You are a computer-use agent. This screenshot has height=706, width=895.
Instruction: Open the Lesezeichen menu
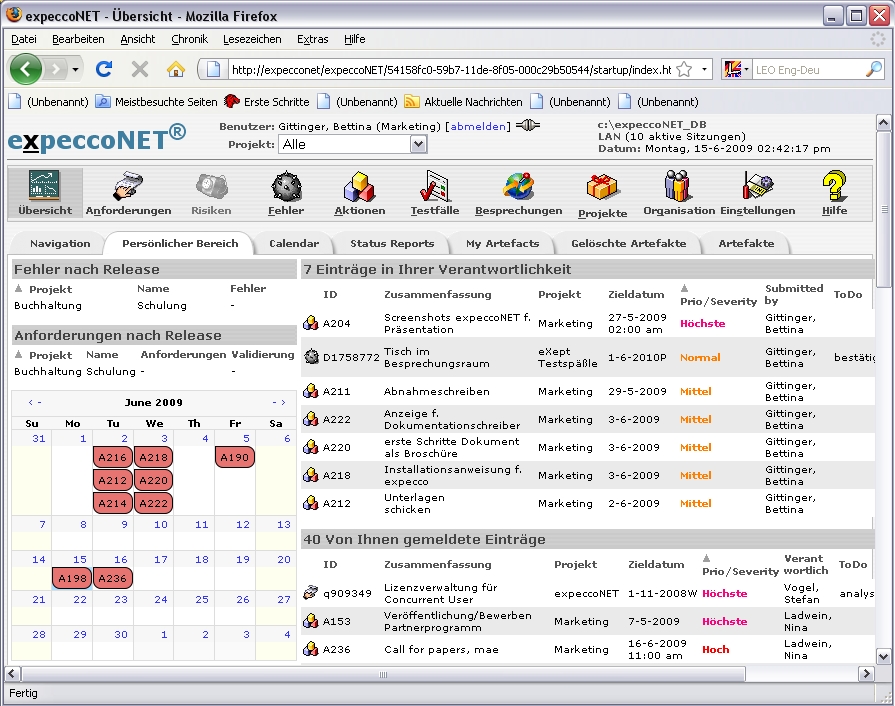pos(252,39)
